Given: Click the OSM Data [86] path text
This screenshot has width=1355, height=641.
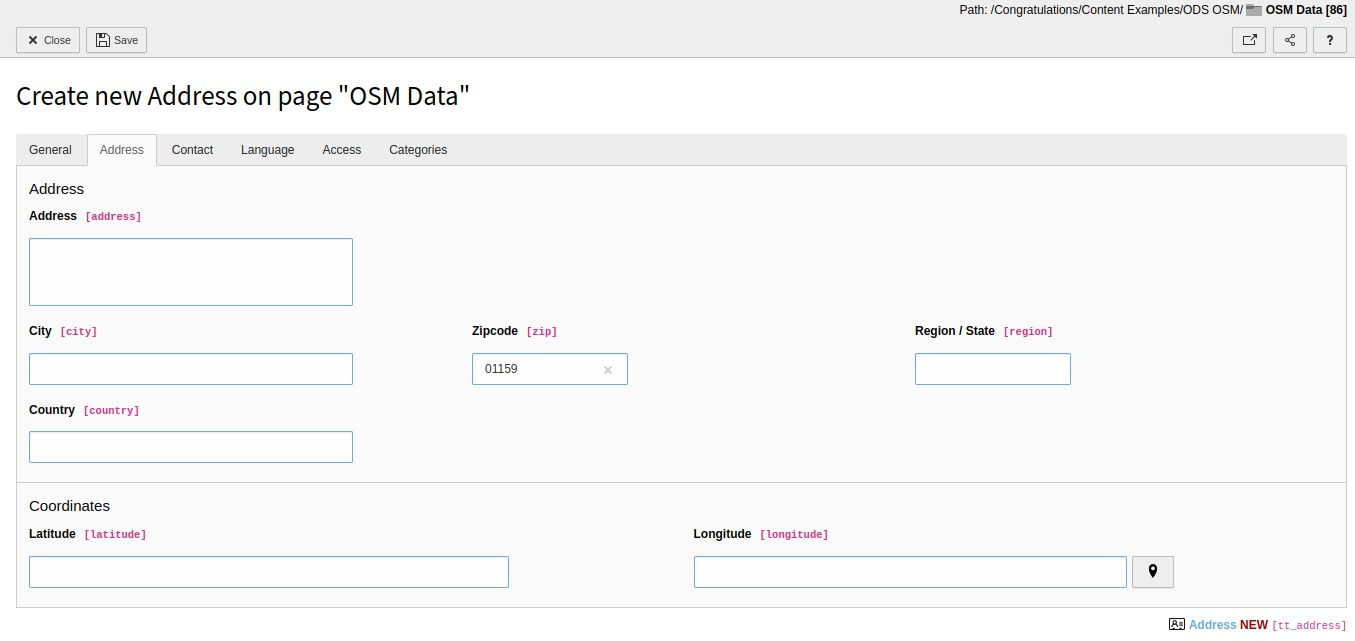Looking at the screenshot, I should pos(1306,10).
